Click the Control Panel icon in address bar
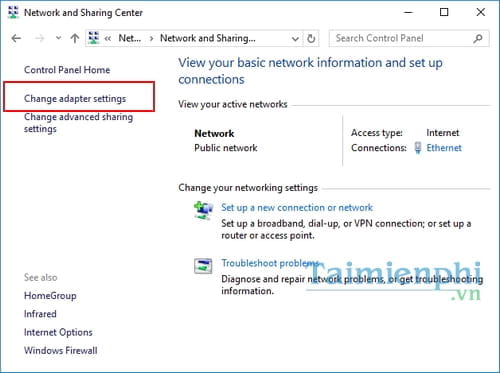500x373 pixels. [94, 38]
